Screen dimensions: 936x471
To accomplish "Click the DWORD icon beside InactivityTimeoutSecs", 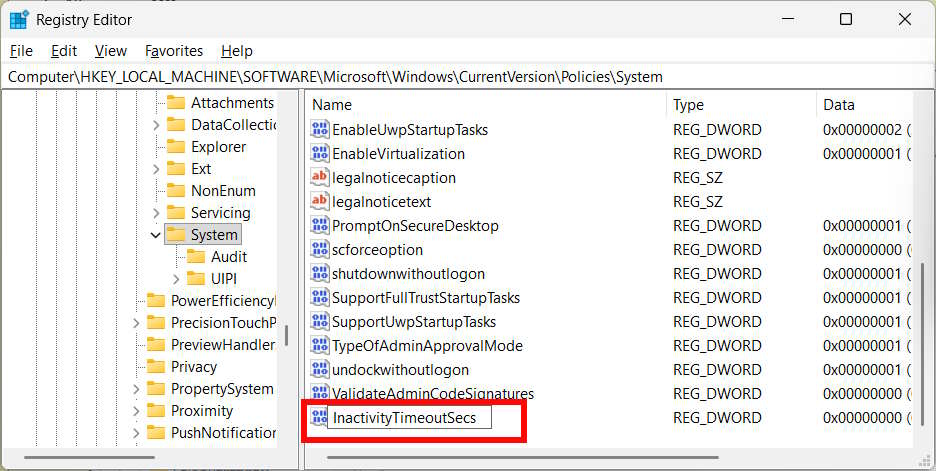I will pyautogui.click(x=319, y=417).
